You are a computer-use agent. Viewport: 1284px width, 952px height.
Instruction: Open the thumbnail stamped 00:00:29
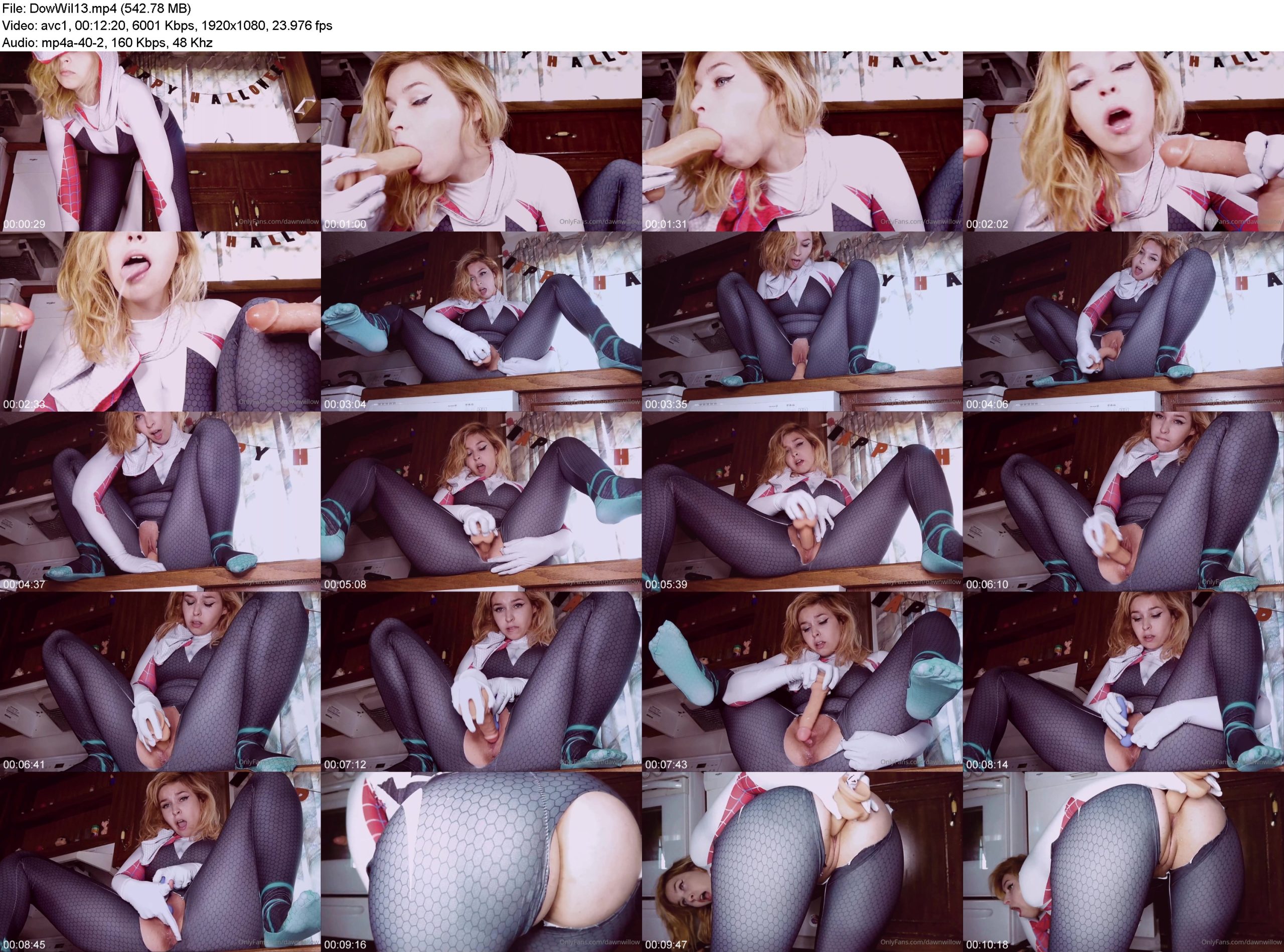pos(160,142)
